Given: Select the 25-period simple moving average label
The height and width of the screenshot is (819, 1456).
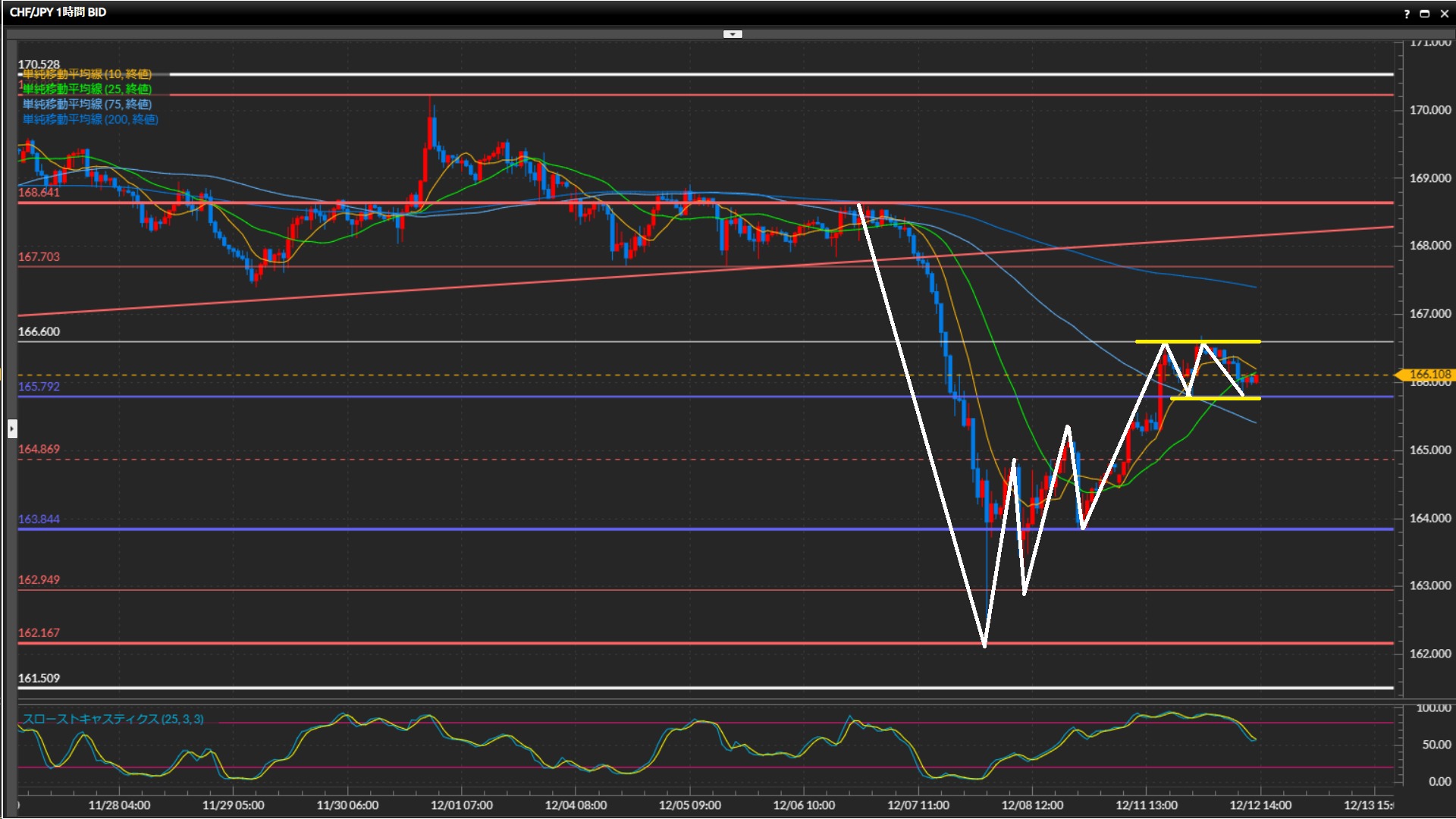Looking at the screenshot, I should 86,89.
